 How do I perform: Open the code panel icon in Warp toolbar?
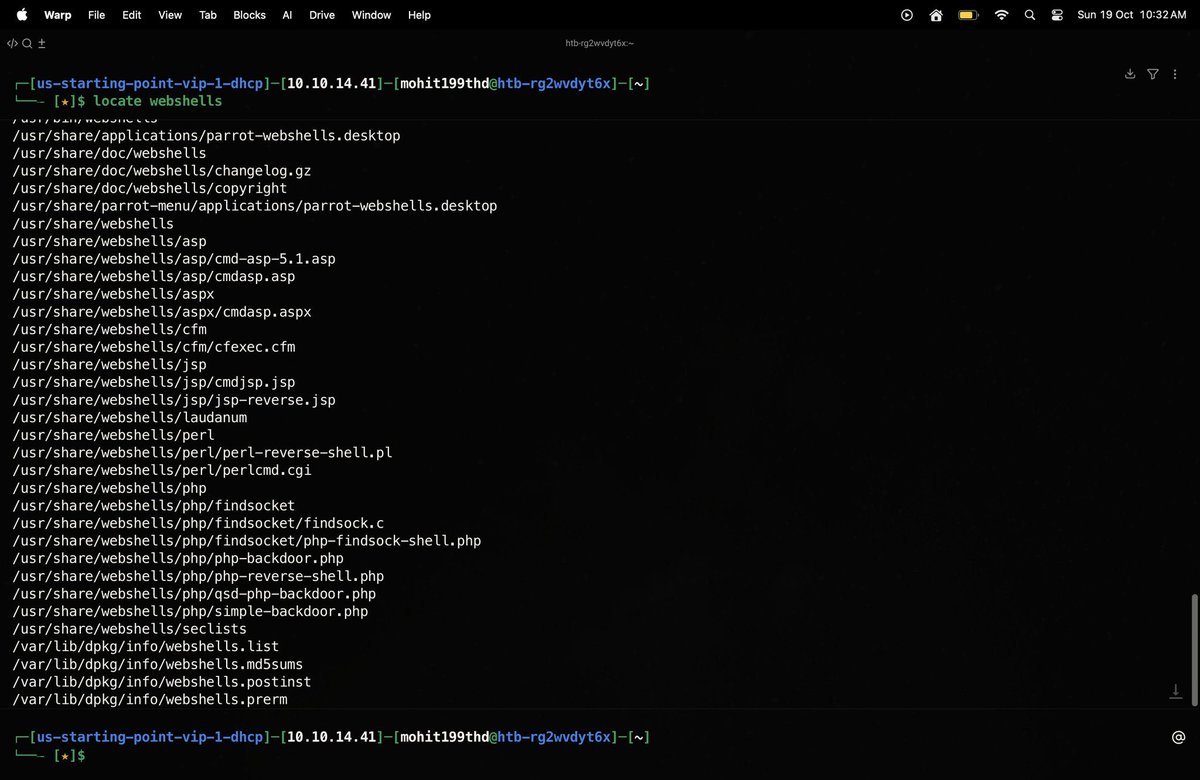click(12, 43)
